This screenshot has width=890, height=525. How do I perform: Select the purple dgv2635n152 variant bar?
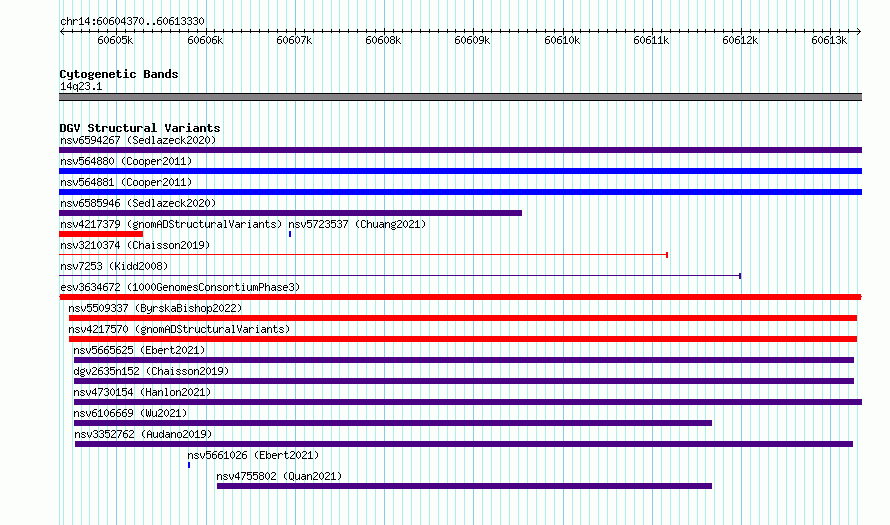click(464, 381)
